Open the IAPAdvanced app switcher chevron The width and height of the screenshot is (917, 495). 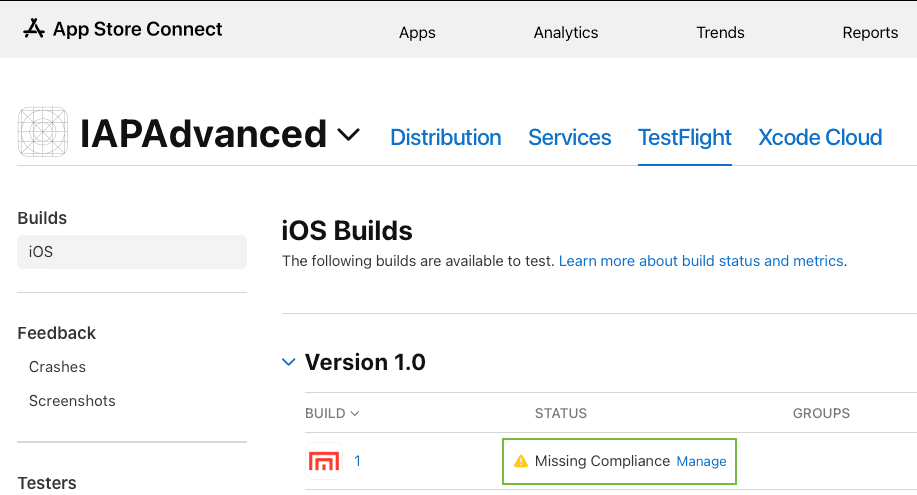(349, 135)
